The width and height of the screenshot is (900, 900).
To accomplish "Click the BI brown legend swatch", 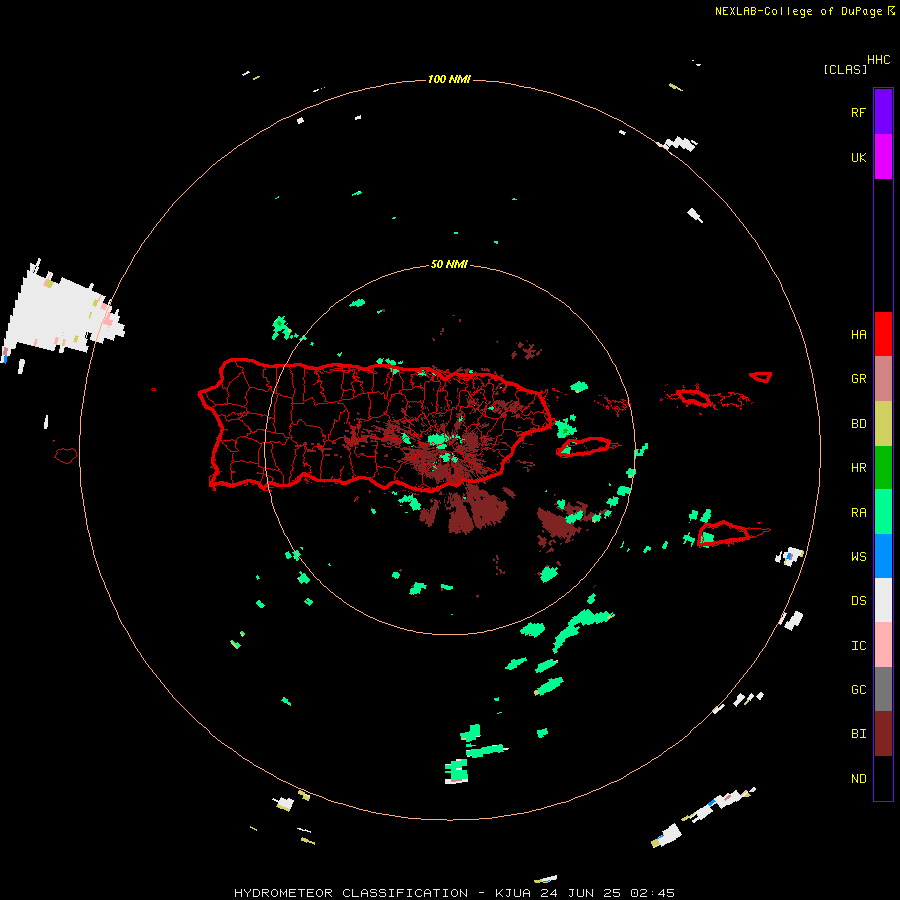I will point(883,734).
